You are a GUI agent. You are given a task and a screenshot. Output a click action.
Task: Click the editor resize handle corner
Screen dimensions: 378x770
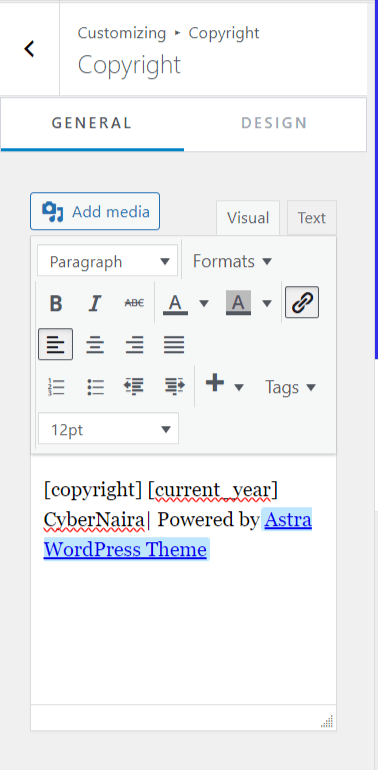click(x=327, y=721)
